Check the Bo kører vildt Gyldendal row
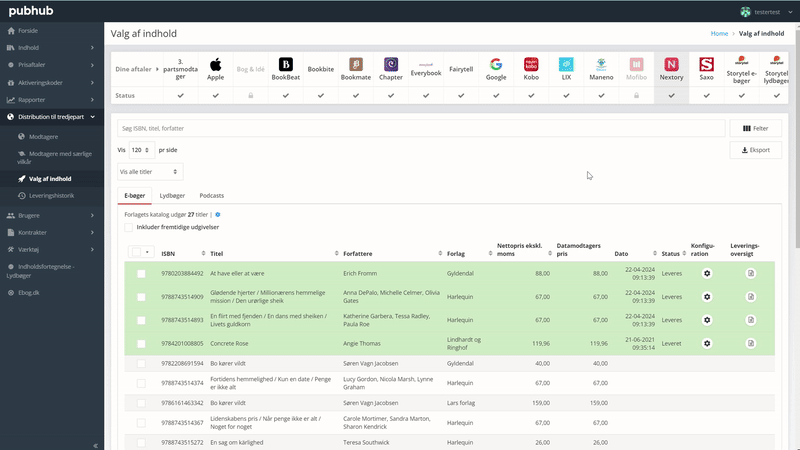This screenshot has width=800, height=450. tap(141, 364)
